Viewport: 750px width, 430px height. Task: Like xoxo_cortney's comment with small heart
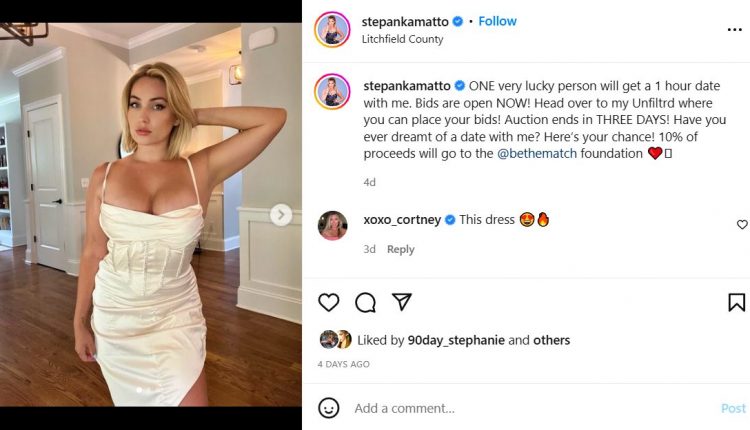click(x=742, y=224)
